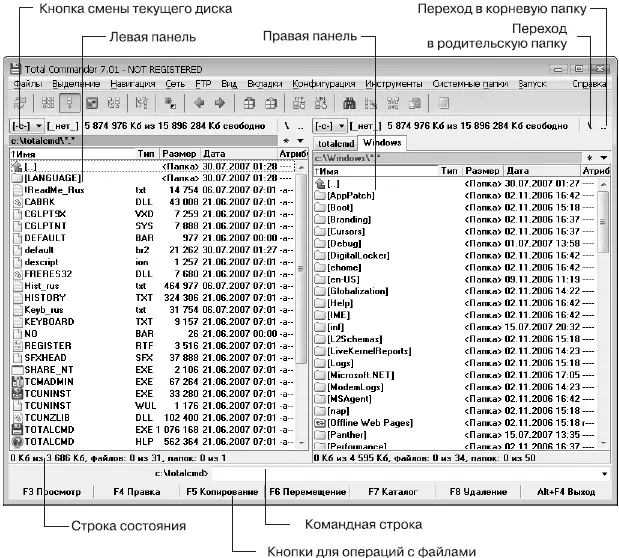Click F6 Перемещение button

[308, 492]
